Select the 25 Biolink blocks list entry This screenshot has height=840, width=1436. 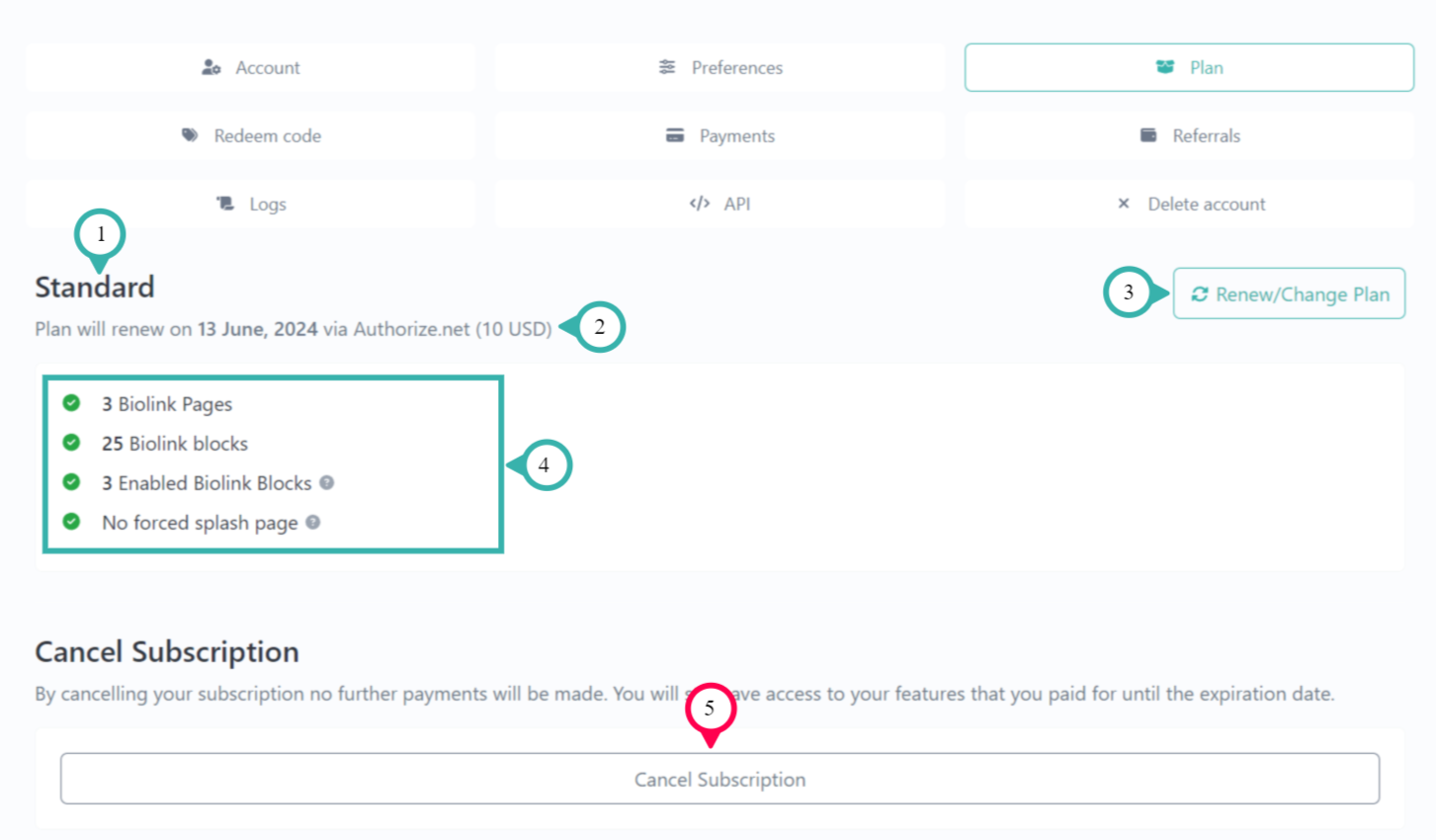[174, 444]
